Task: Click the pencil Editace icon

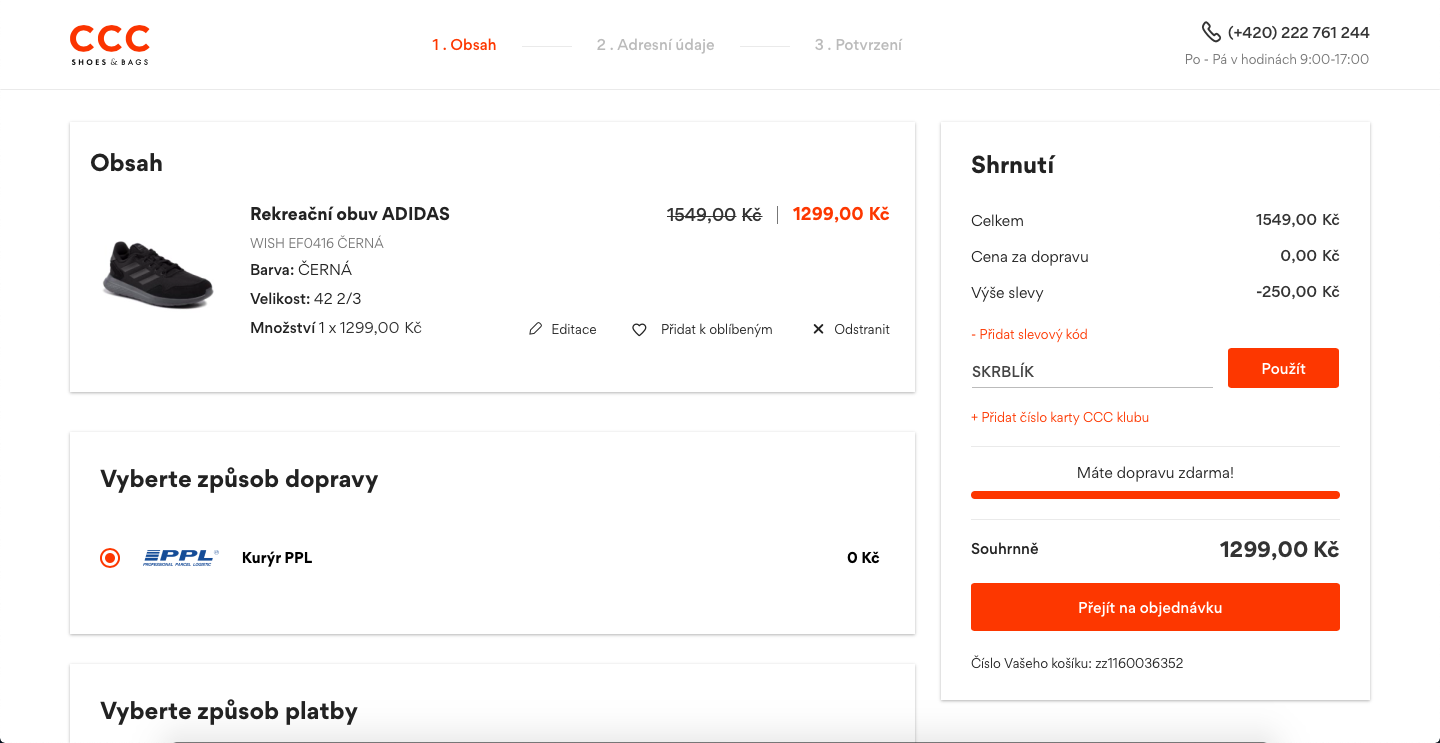Action: [x=536, y=329]
